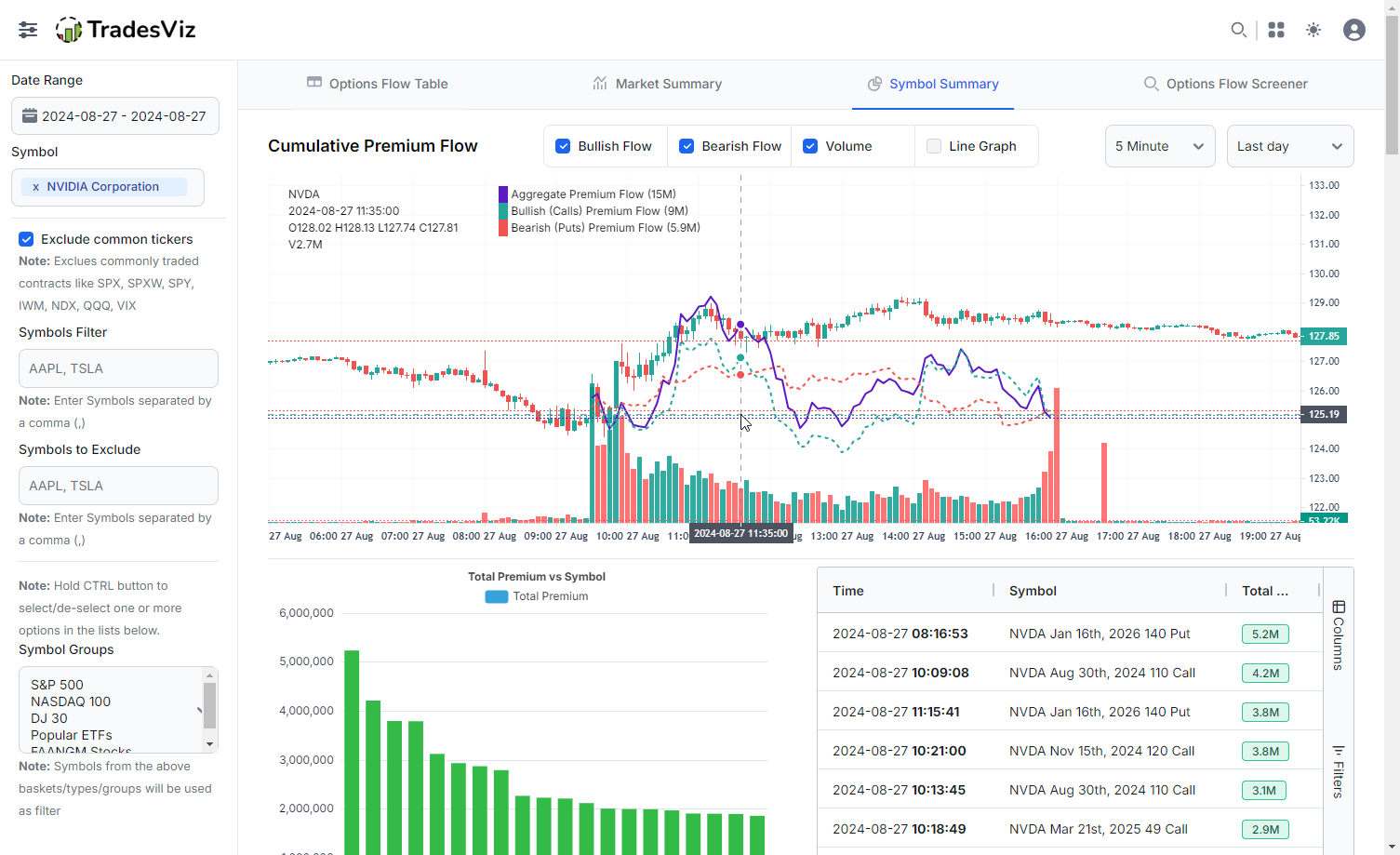Click the Time column resize handle

pos(993,590)
